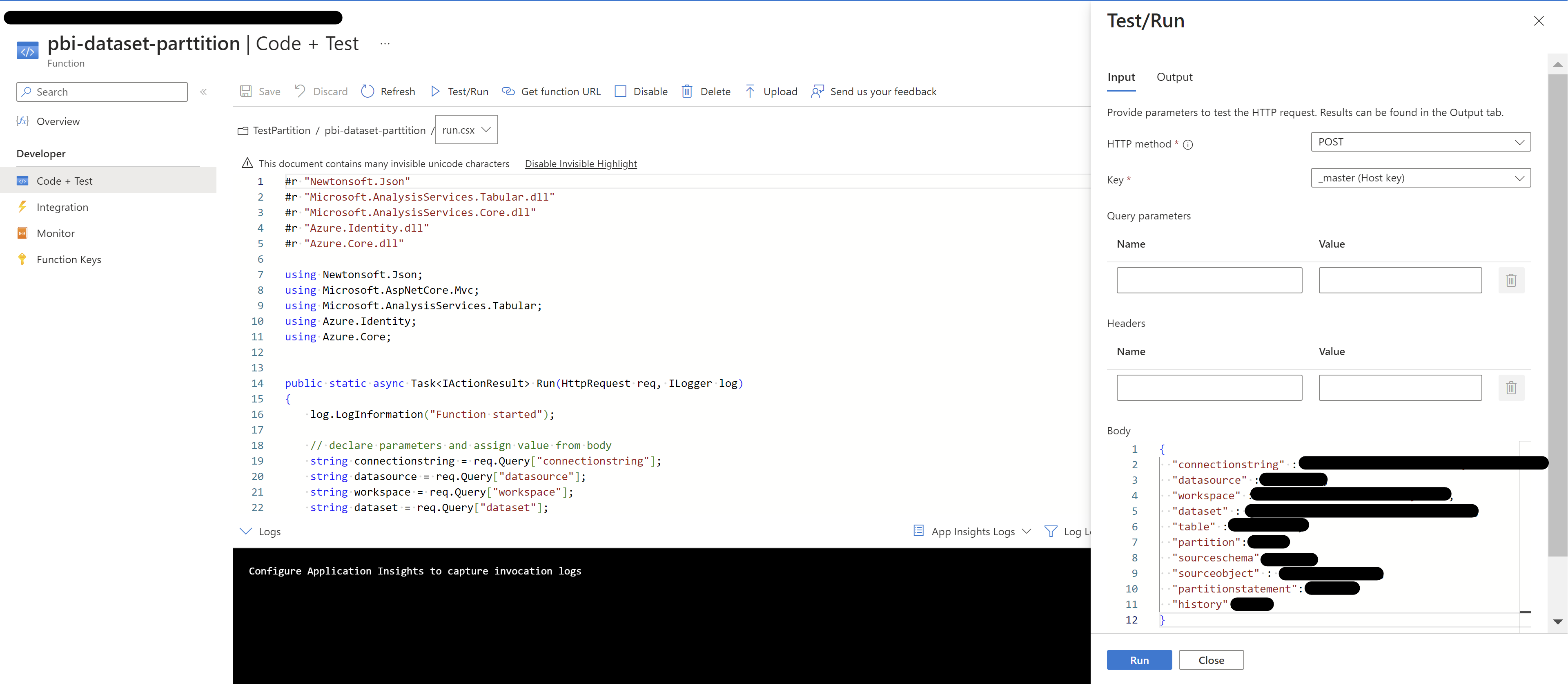Open Monitor in the sidebar
1568x684 pixels.
[56, 233]
